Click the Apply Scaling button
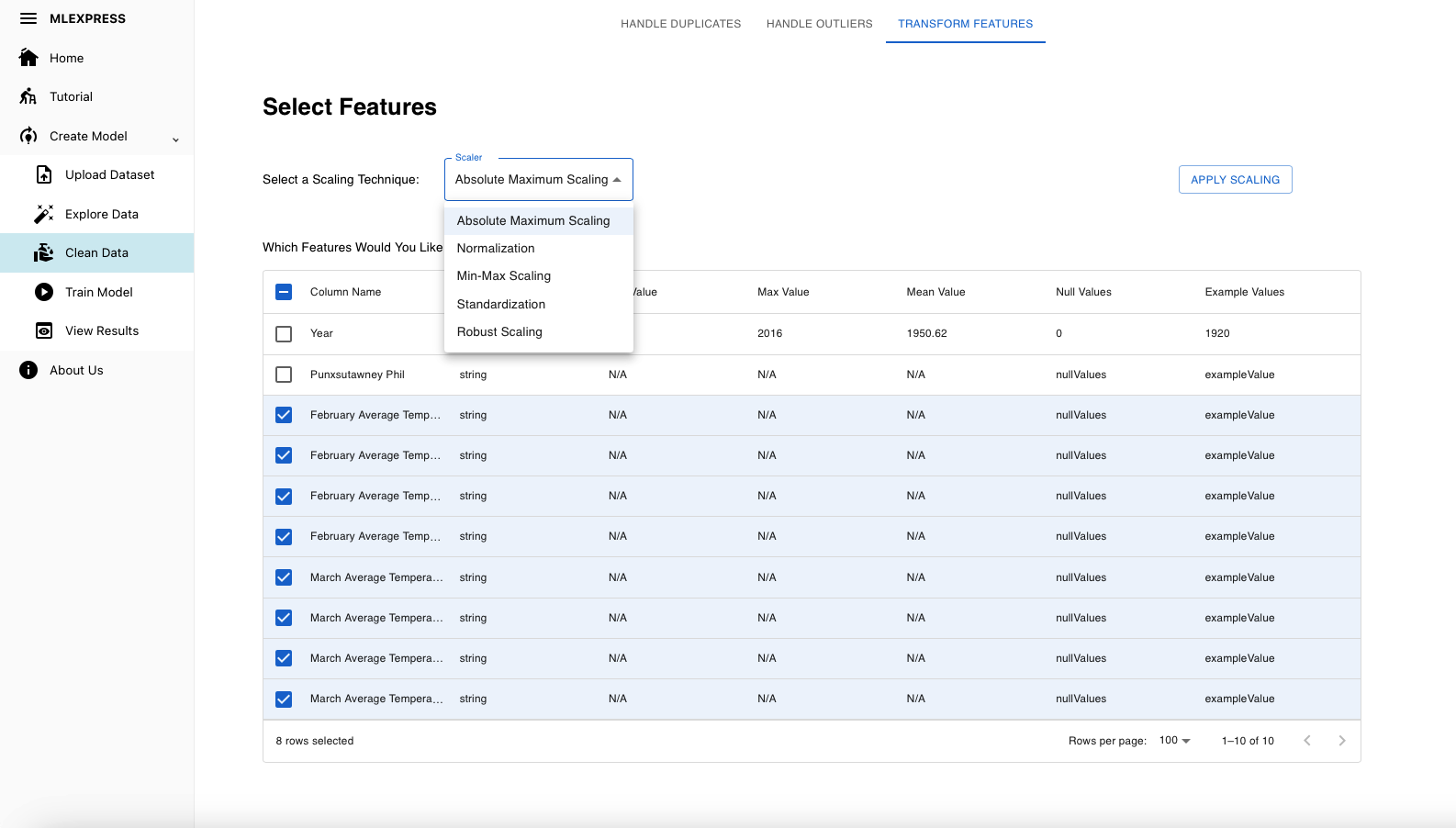Screen dimensions: 1456x828 coord(1236,180)
